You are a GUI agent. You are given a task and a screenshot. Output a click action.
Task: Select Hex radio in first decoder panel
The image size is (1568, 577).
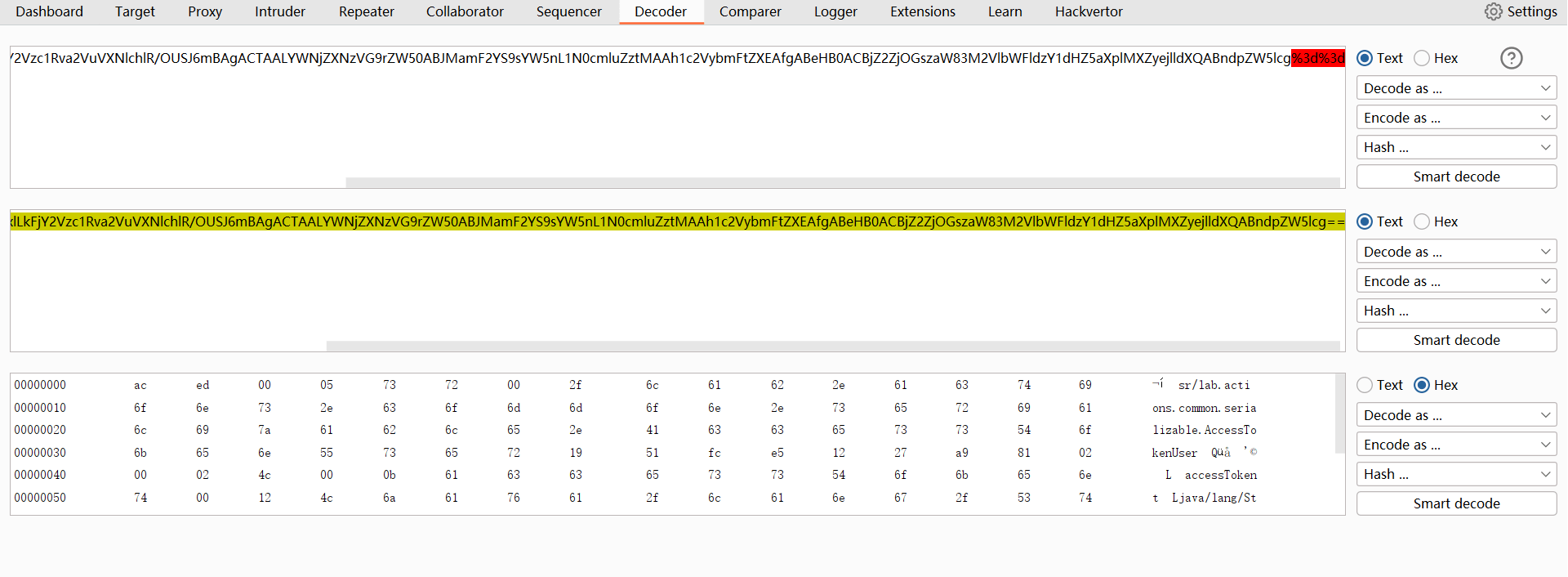coord(1422,58)
